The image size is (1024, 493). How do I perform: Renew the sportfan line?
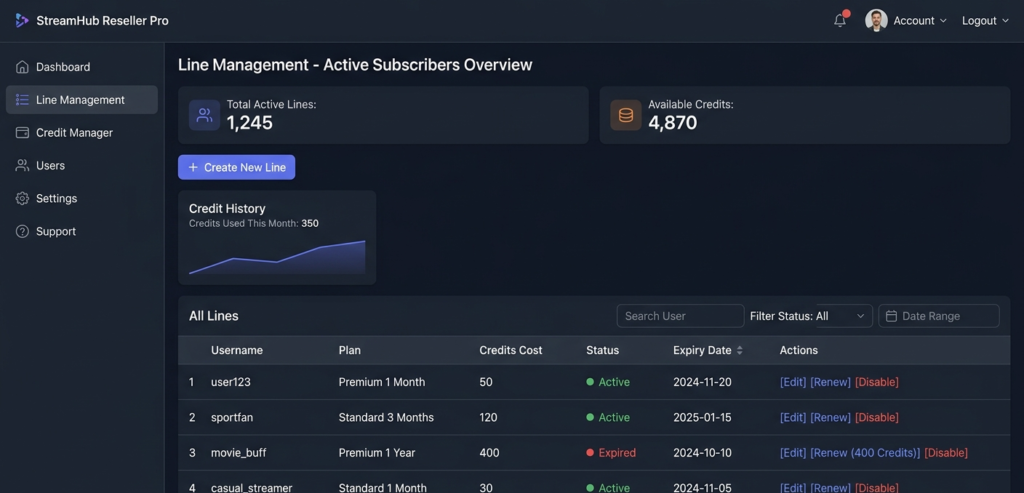(831, 417)
